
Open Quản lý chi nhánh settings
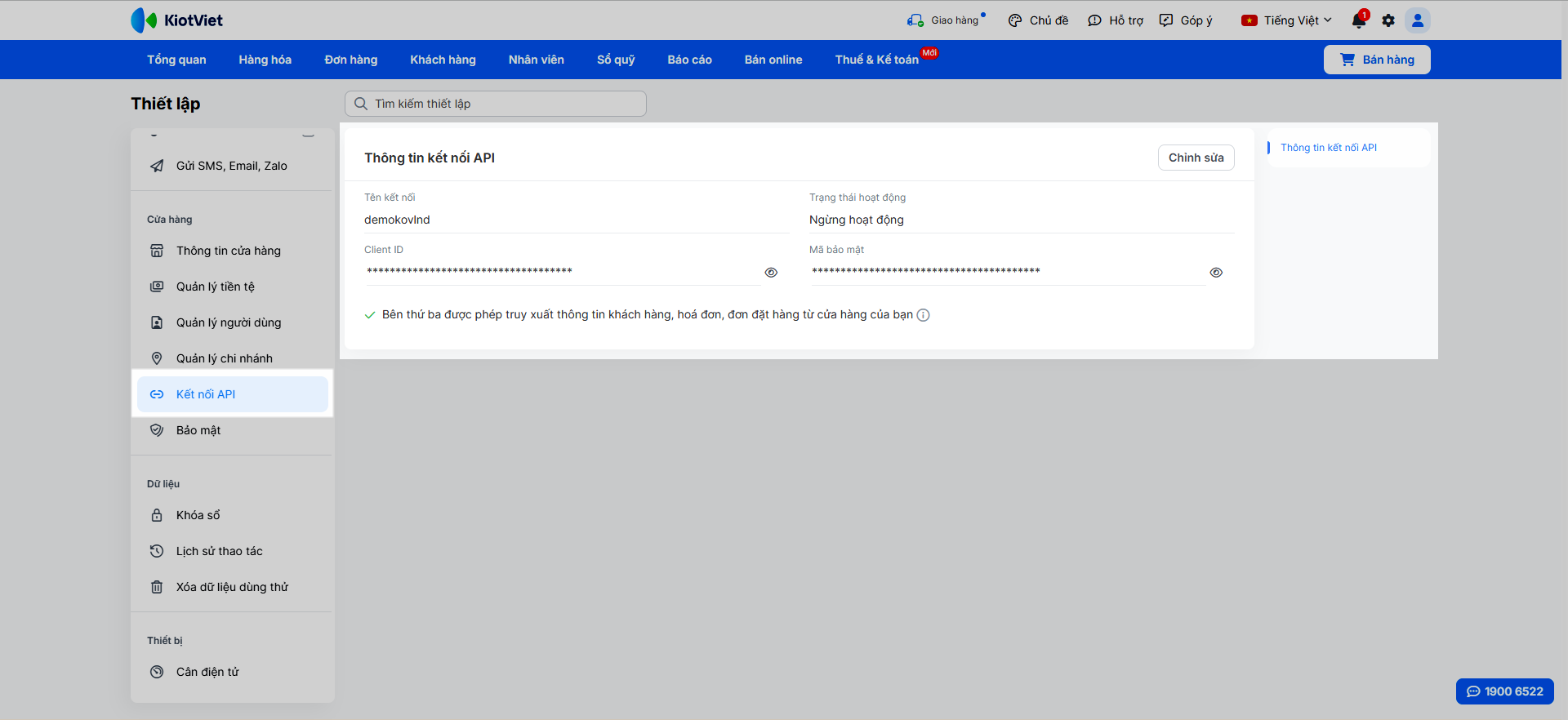point(233,358)
